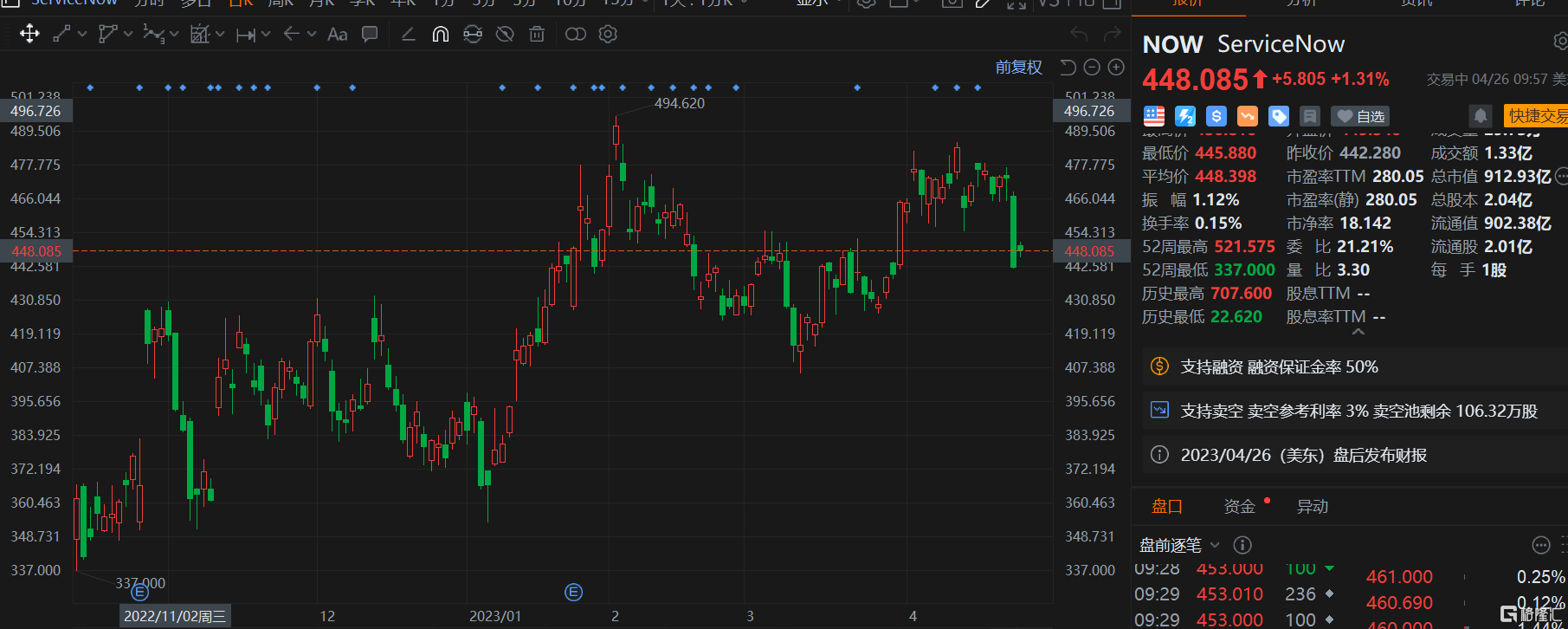Viewport: 1568px width, 629px height.
Task: Zoom out the chart with minus
Action: click(1092, 67)
